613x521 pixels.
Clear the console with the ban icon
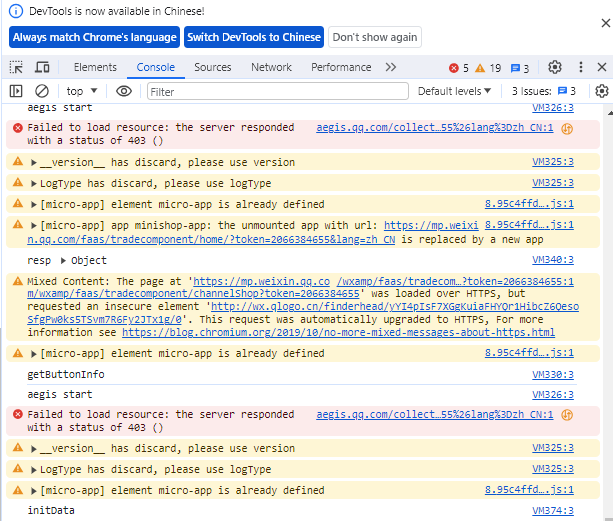(42, 91)
